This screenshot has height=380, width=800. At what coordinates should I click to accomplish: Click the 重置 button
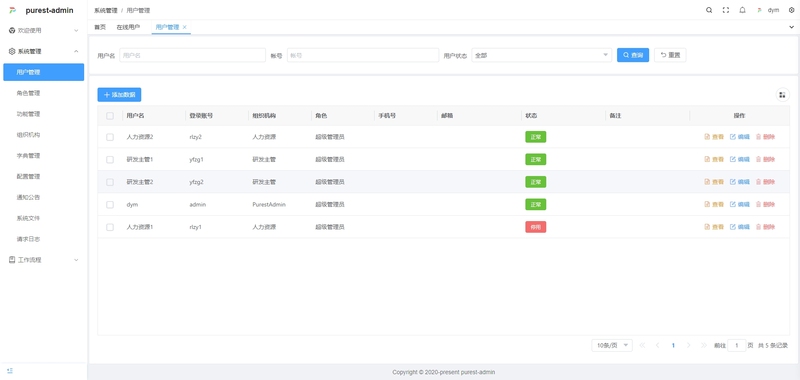point(670,55)
